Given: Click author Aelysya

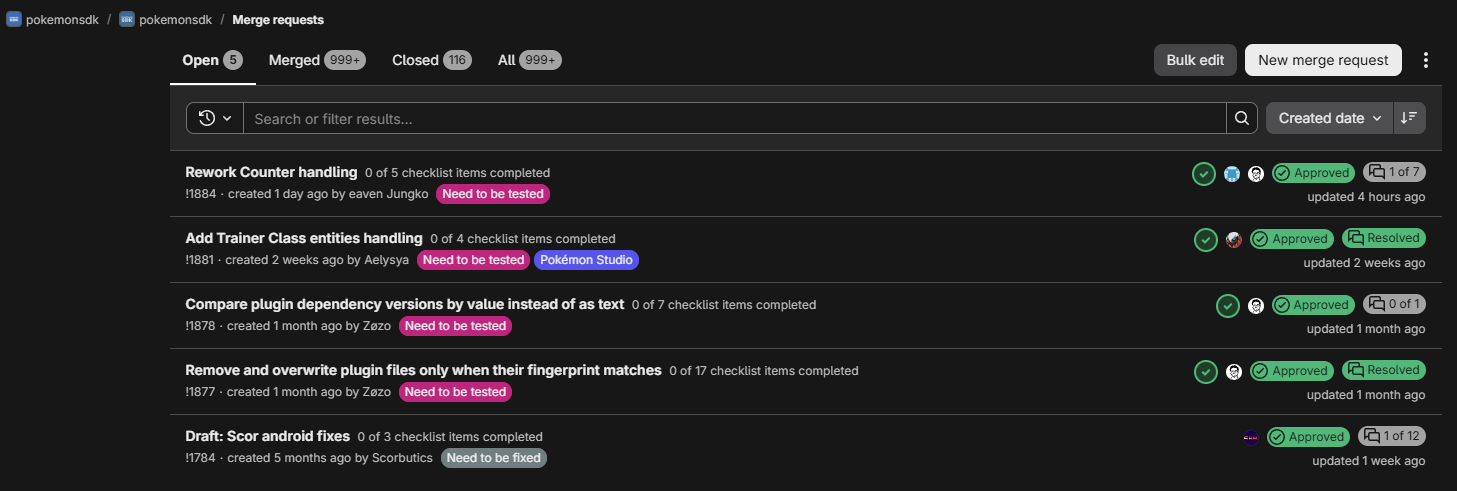Looking at the screenshot, I should (386, 260).
